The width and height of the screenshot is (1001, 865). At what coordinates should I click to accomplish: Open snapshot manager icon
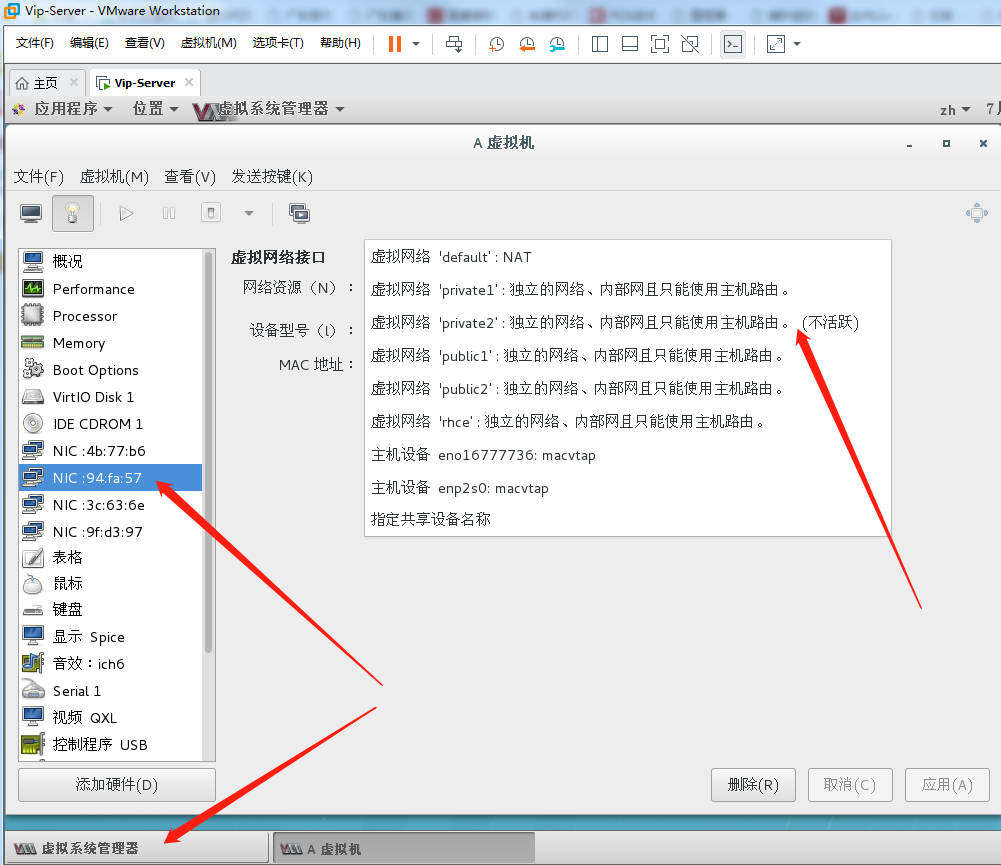point(557,44)
